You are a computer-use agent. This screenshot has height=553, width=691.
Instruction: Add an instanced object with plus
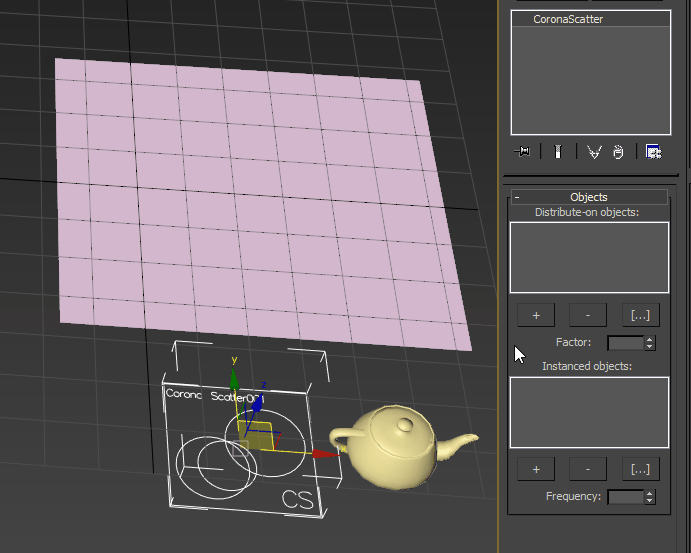point(536,469)
